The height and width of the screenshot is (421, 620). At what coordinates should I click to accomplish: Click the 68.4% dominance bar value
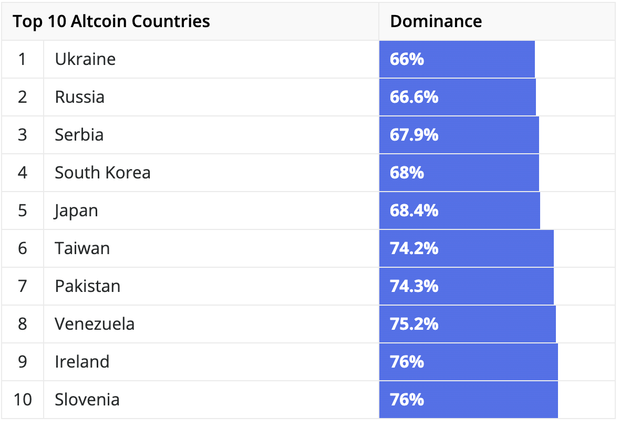tap(414, 211)
